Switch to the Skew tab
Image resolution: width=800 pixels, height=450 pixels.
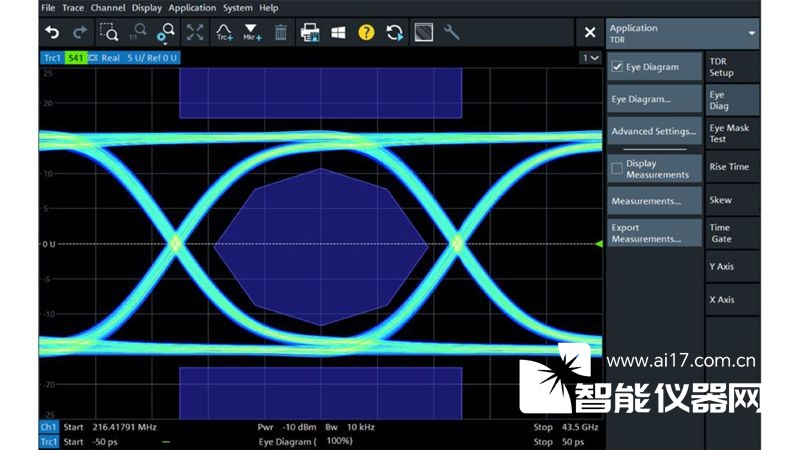[x=732, y=200]
